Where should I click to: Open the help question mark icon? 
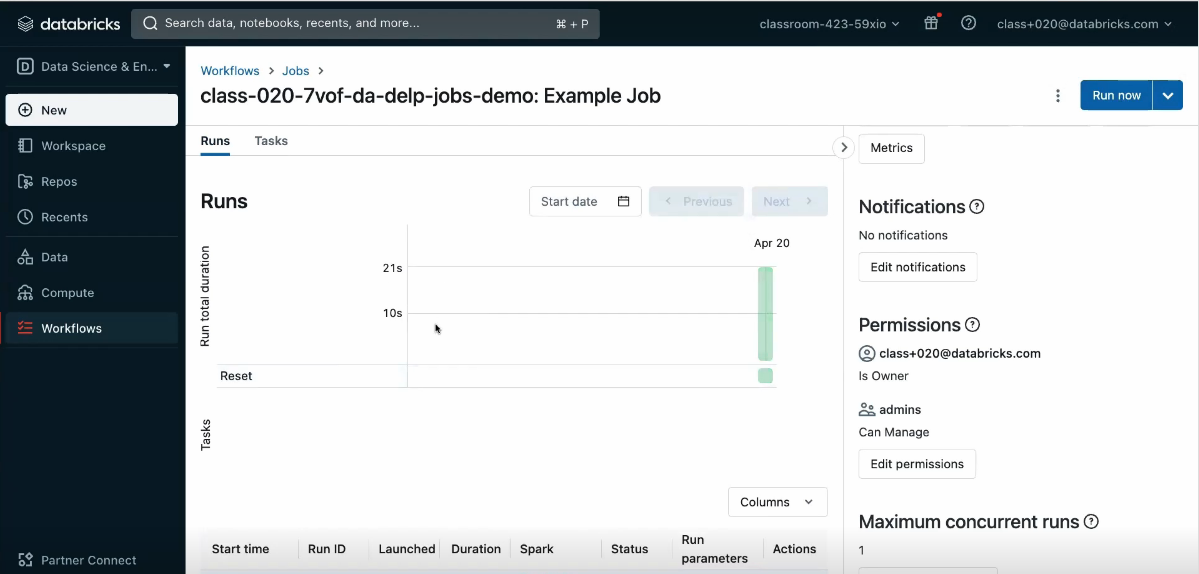[x=968, y=23]
